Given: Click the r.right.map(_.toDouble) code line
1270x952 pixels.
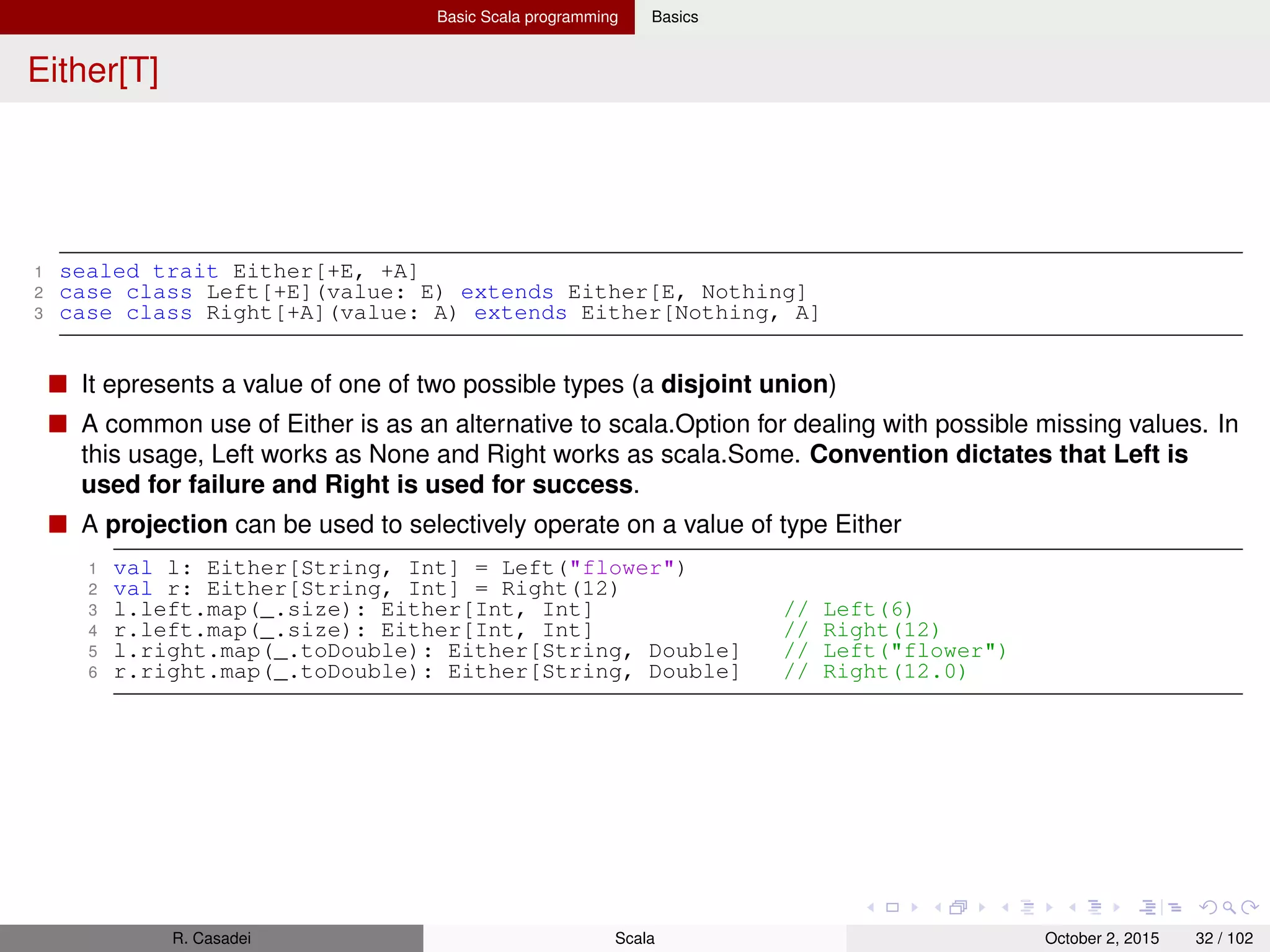Looking at the screenshot, I should click(x=427, y=672).
